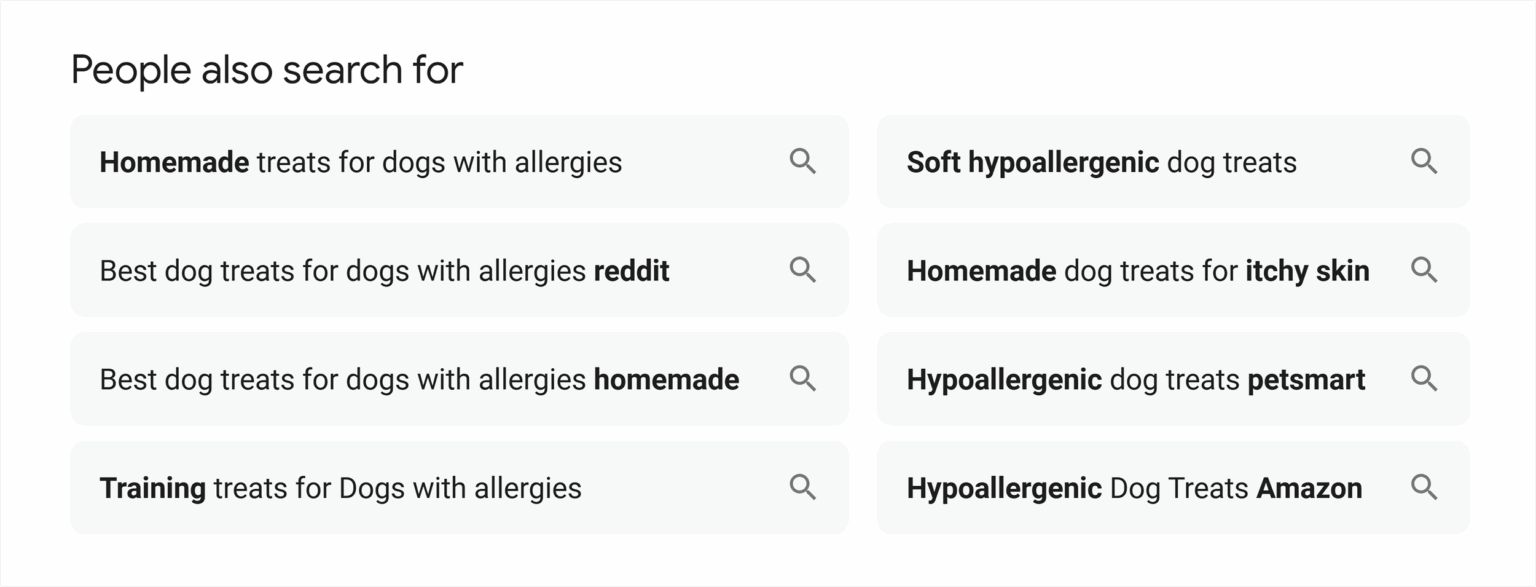
Task: Click the bolded 'itchy skin' text in its row
Action: point(1309,270)
